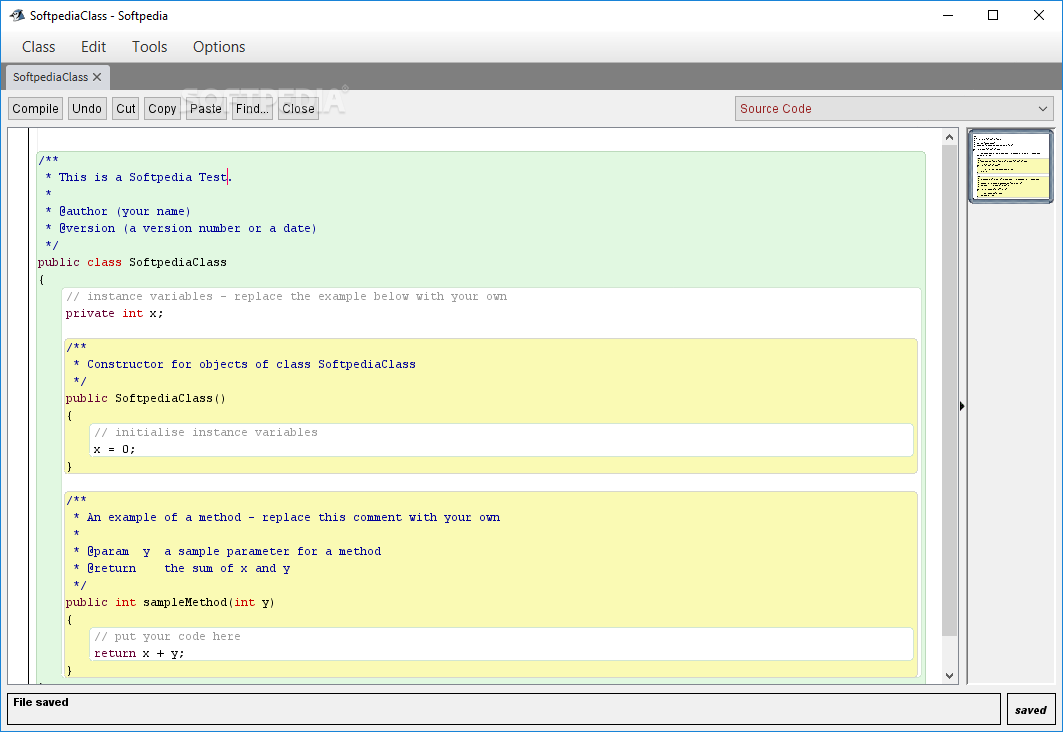Expand the Source Code dropdown

(x=894, y=108)
